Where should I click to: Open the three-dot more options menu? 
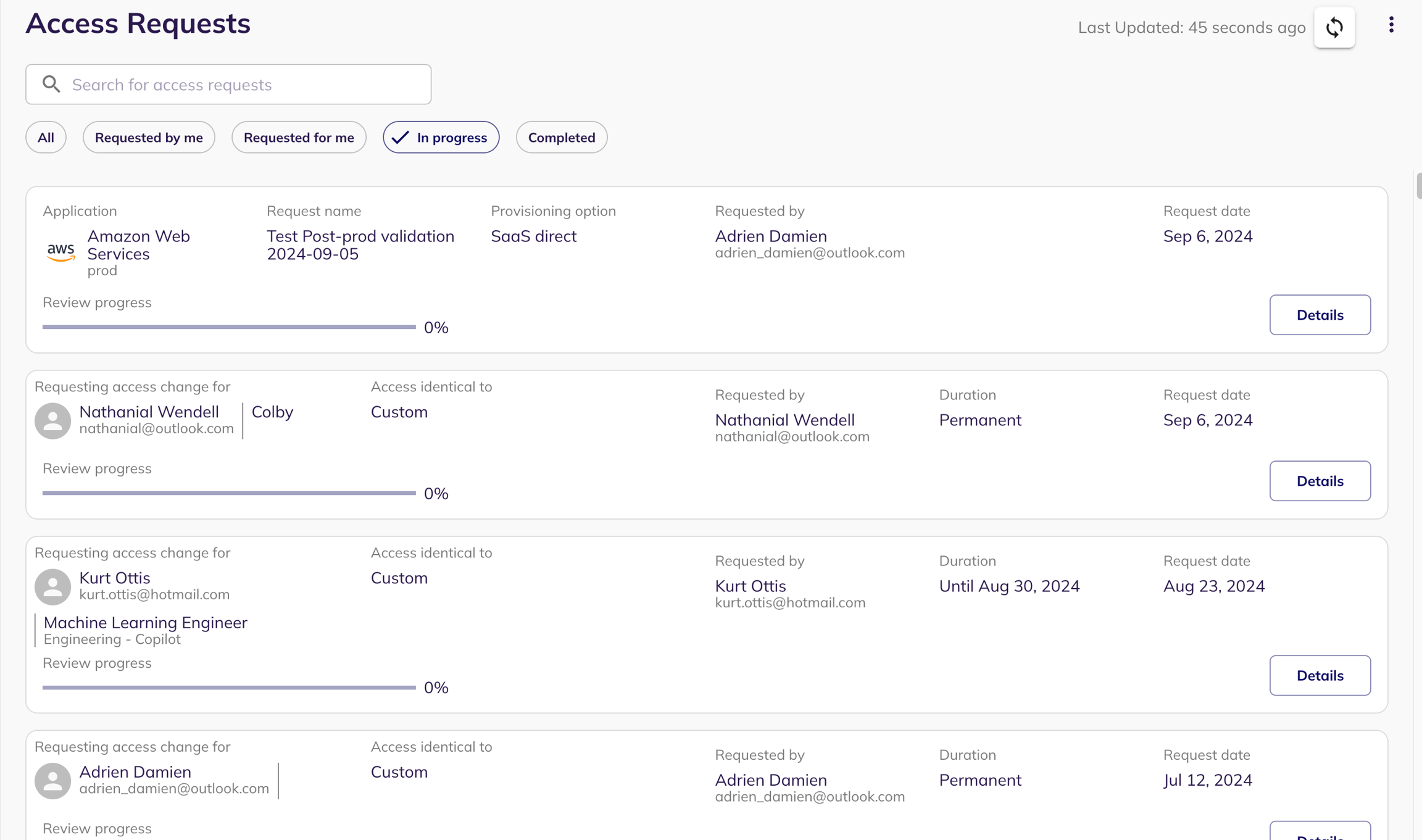coord(1391,25)
